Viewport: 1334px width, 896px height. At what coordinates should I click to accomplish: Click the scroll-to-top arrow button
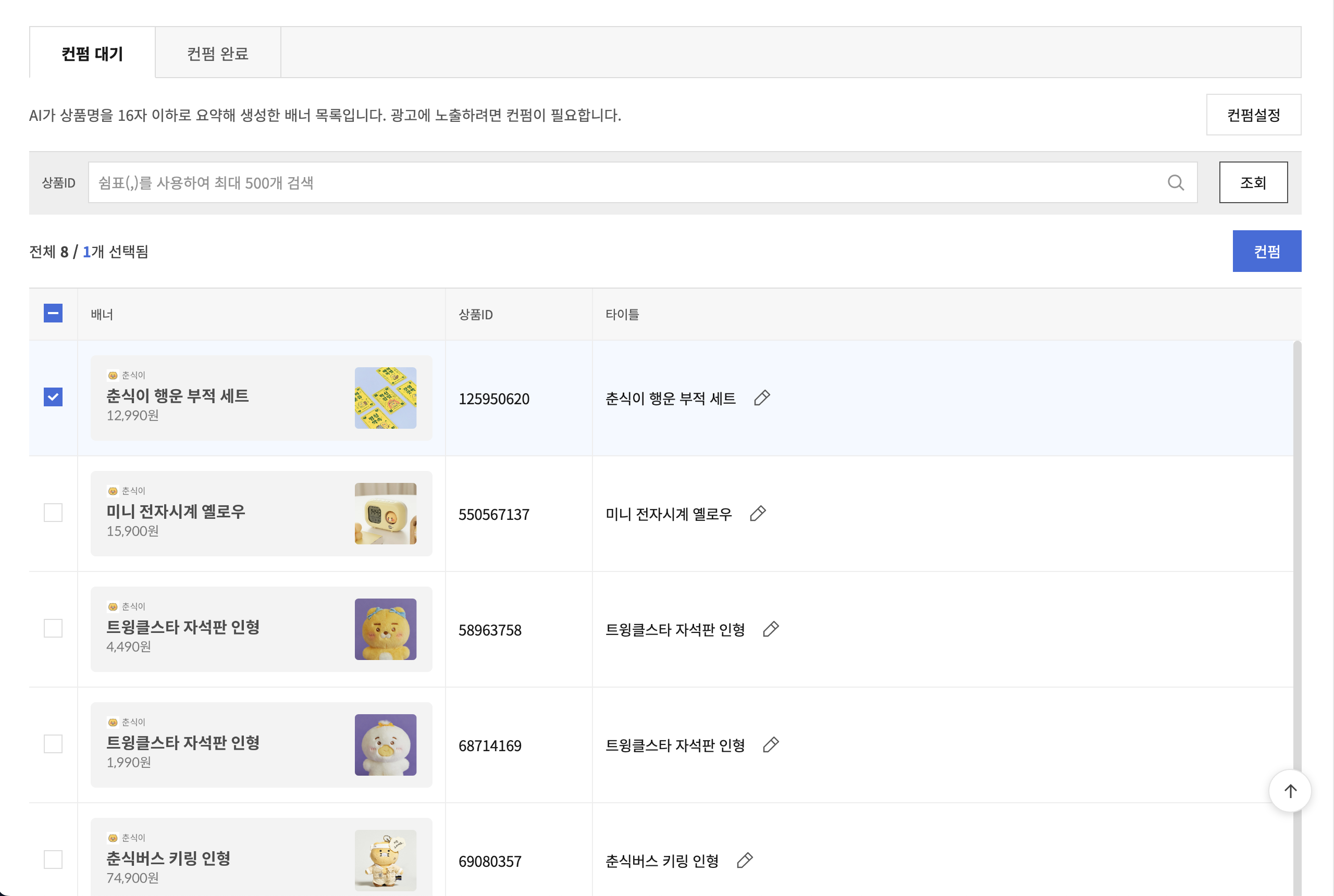[x=1289, y=791]
